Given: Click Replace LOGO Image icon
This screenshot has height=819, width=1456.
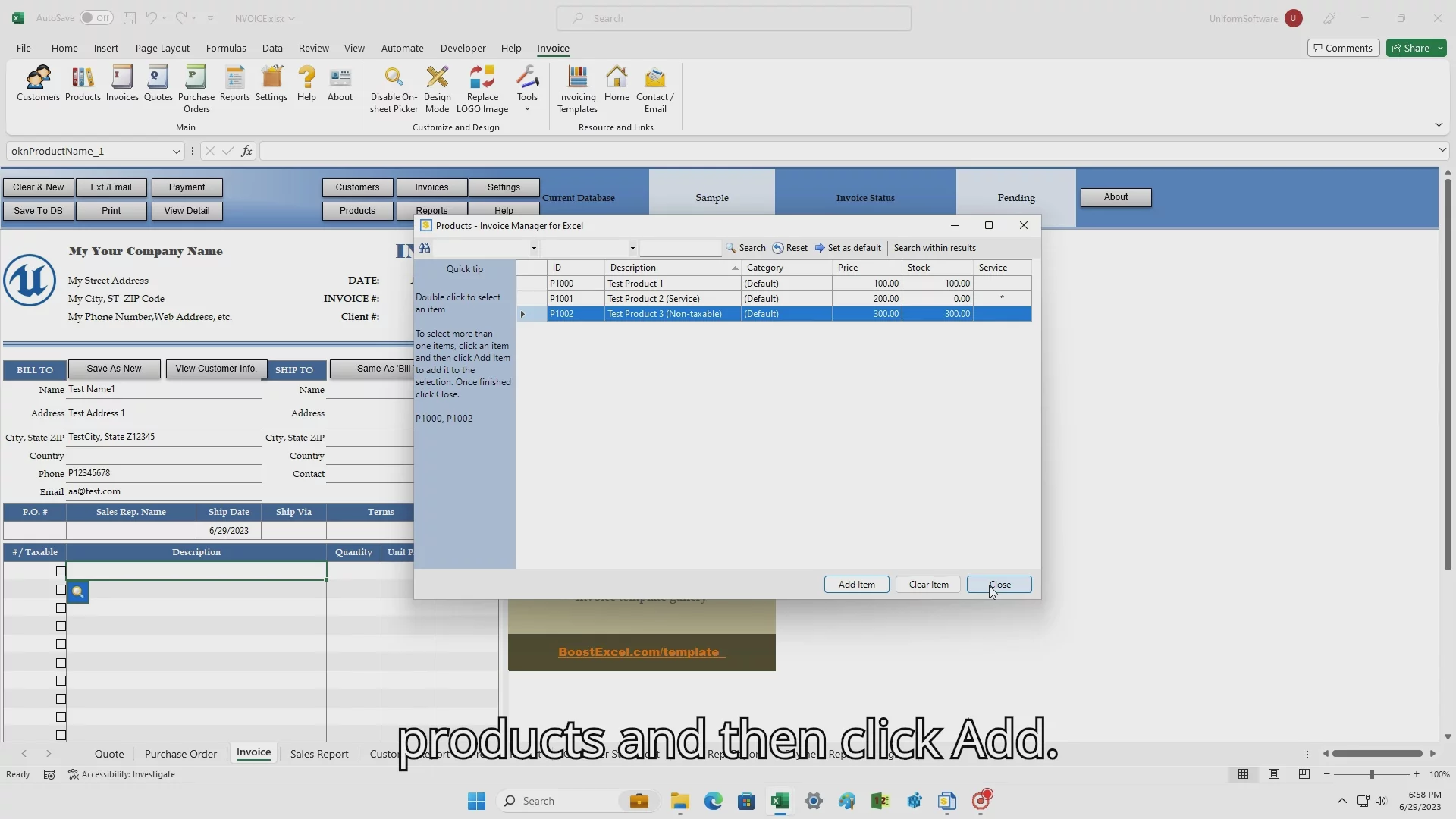Looking at the screenshot, I should pos(482,89).
